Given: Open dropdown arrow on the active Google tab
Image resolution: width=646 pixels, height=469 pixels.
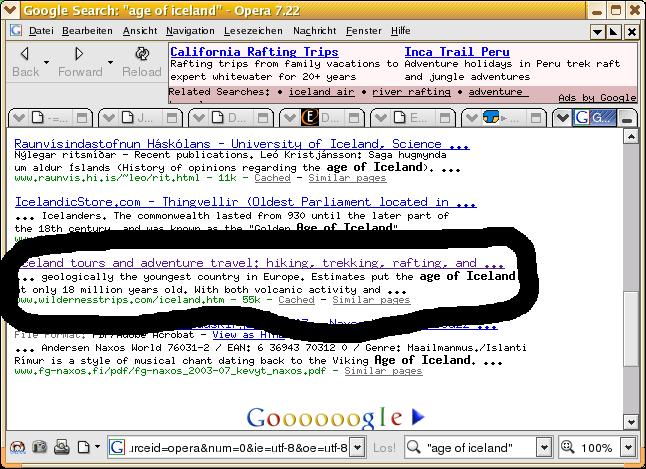Looking at the screenshot, I should 562,119.
